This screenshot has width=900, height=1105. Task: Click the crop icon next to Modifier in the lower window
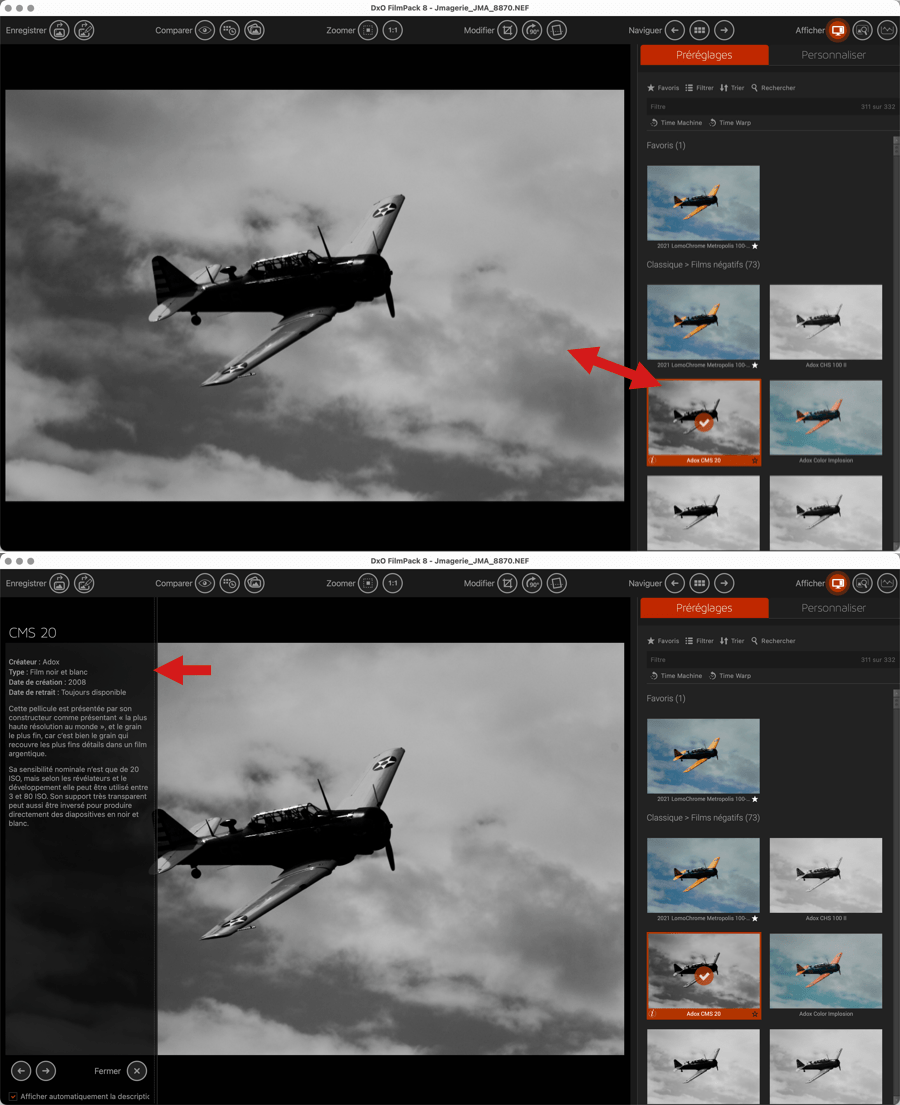[x=507, y=584]
